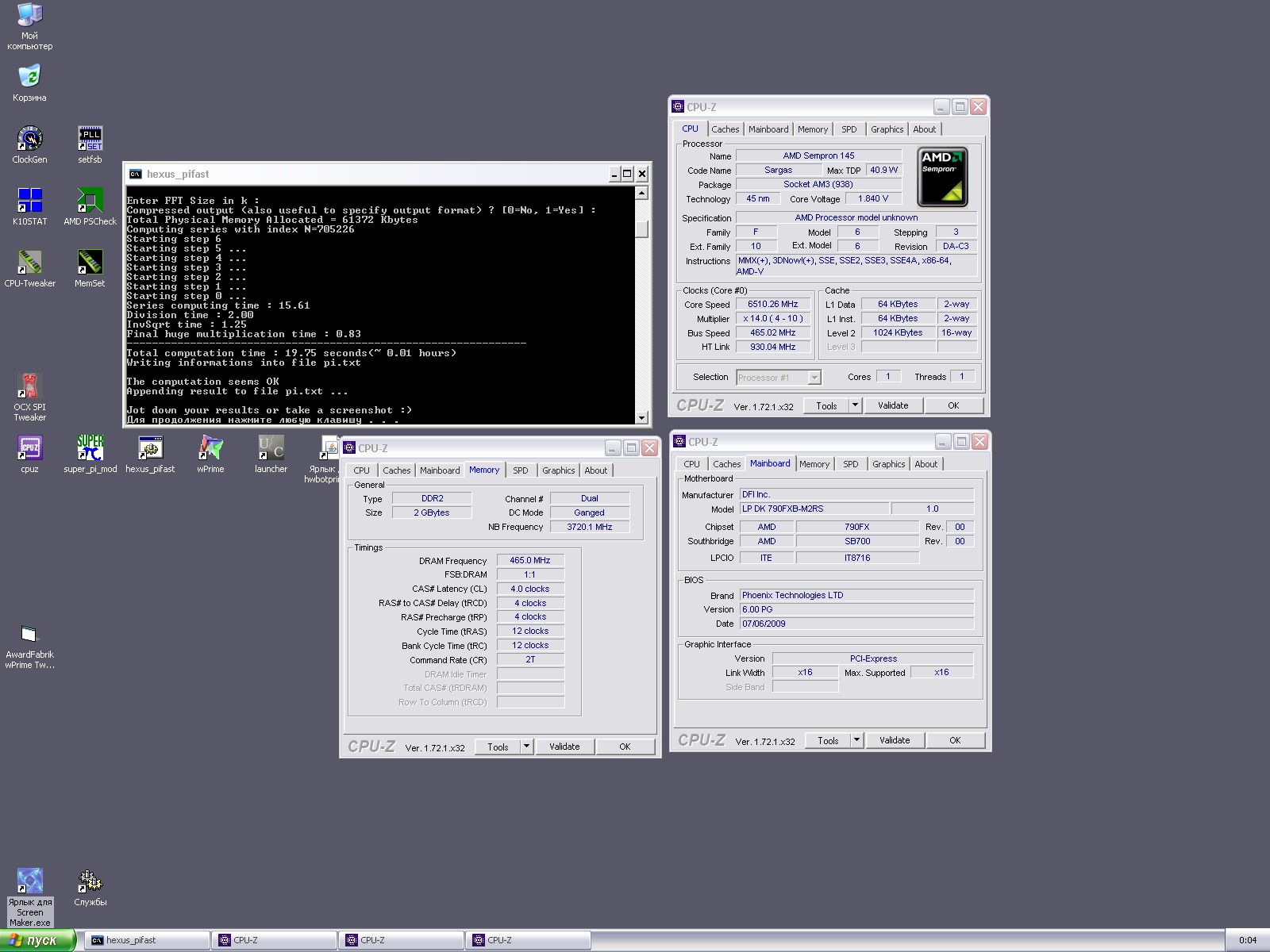
Task: Click the NB Frequency value 3720.1 MHz
Action: pos(590,527)
